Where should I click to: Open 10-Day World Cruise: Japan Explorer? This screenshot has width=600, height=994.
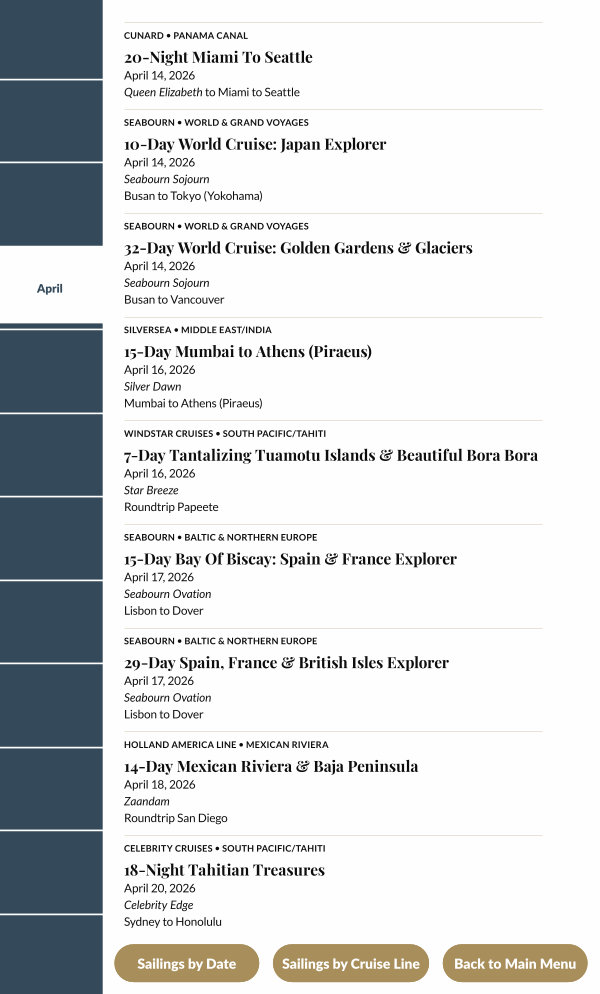click(x=255, y=144)
